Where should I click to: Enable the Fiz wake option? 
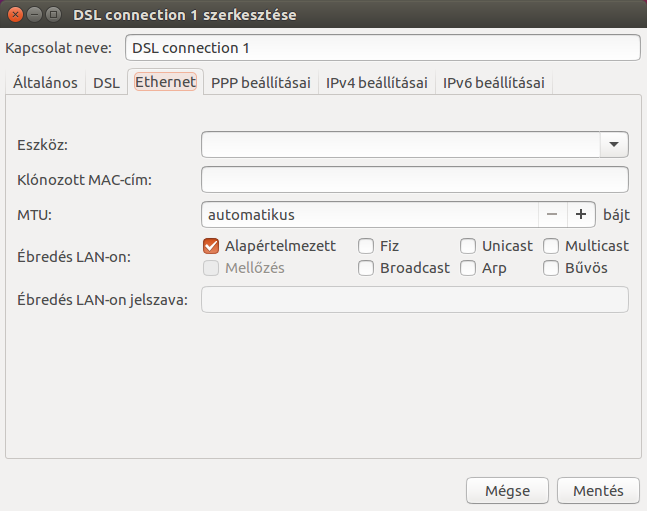click(366, 246)
